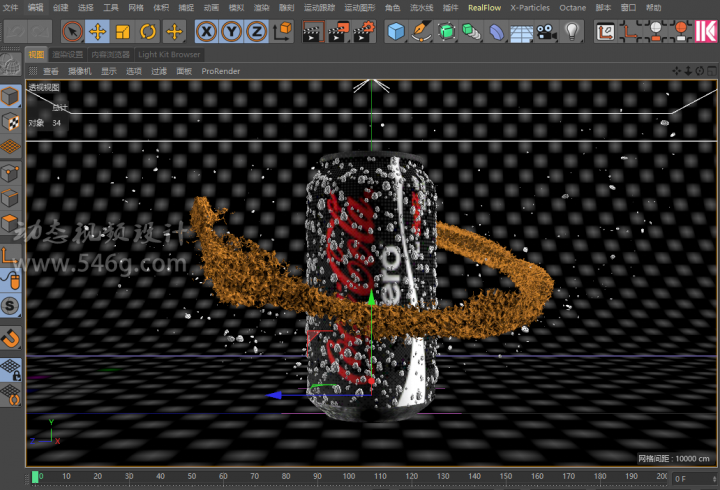720x490 pixels.
Task: Open the viewport 显示 menu
Action: 109,71
